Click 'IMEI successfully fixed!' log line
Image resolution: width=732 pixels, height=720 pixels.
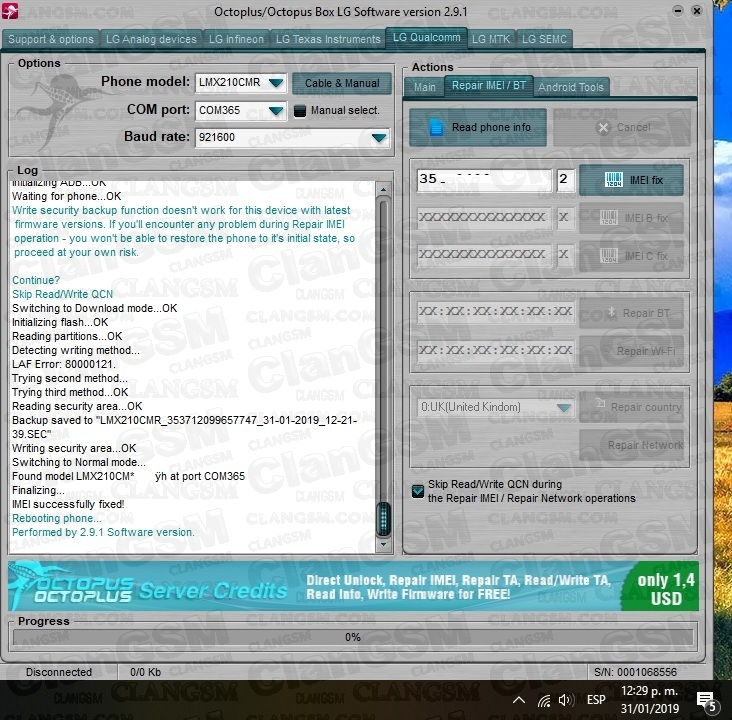point(68,504)
